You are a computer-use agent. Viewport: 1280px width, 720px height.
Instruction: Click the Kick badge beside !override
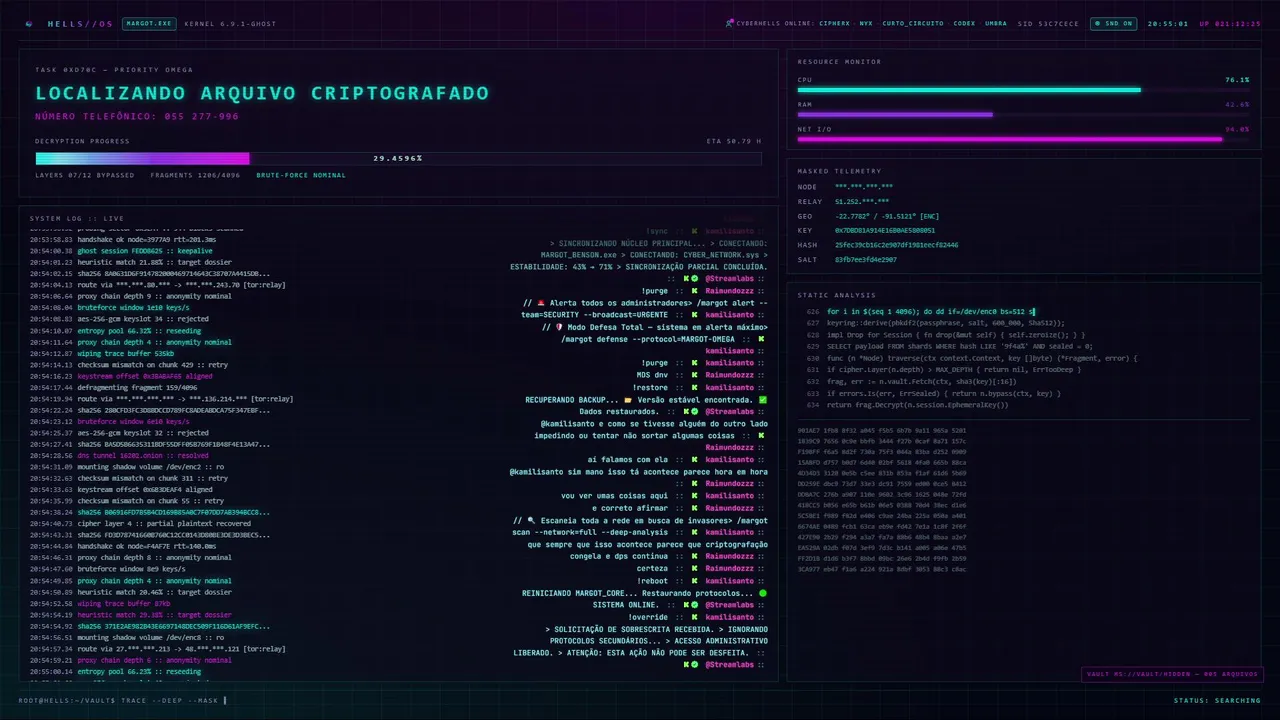pyautogui.click(x=694, y=617)
